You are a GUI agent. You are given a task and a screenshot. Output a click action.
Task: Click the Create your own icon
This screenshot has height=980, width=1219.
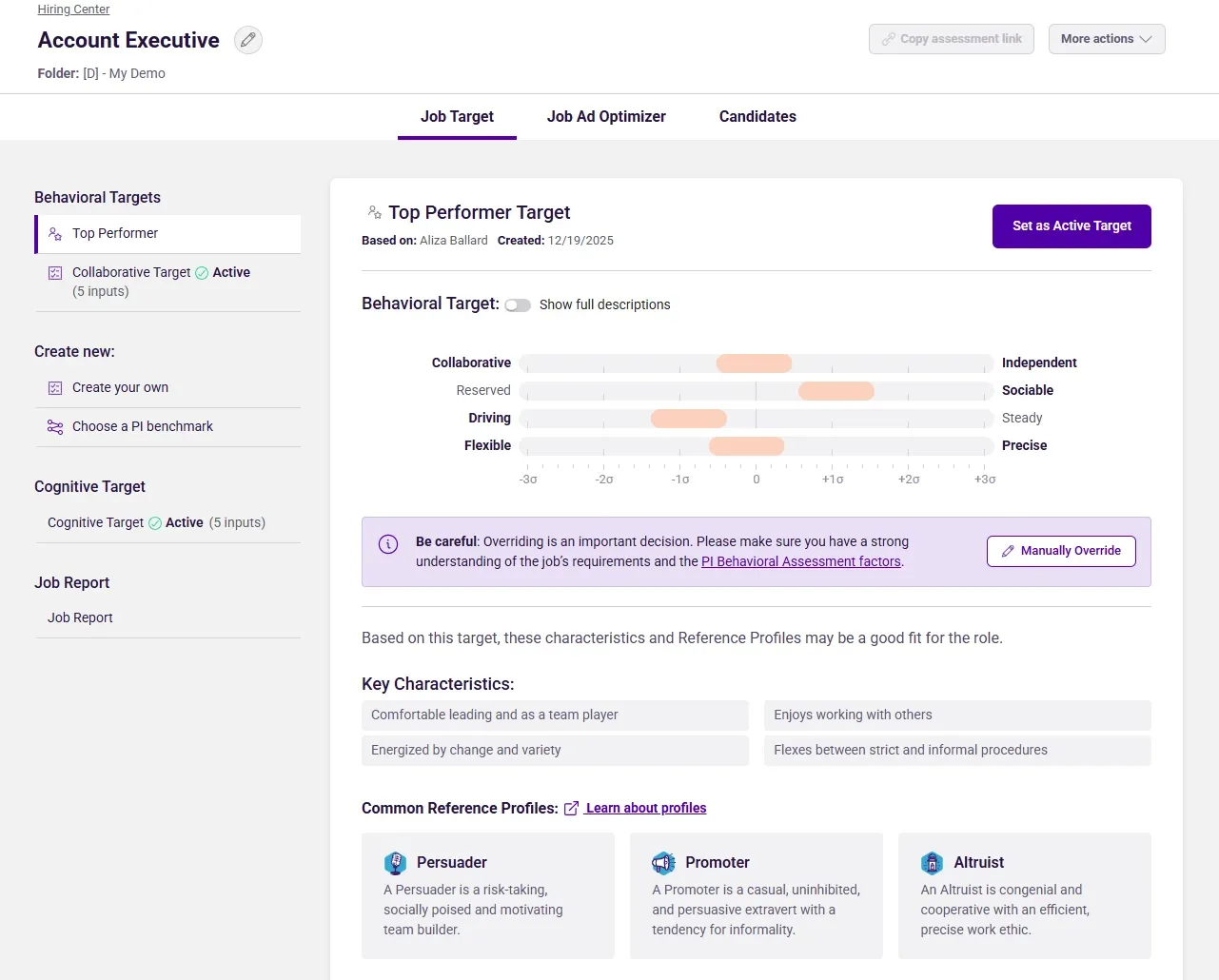[55, 387]
